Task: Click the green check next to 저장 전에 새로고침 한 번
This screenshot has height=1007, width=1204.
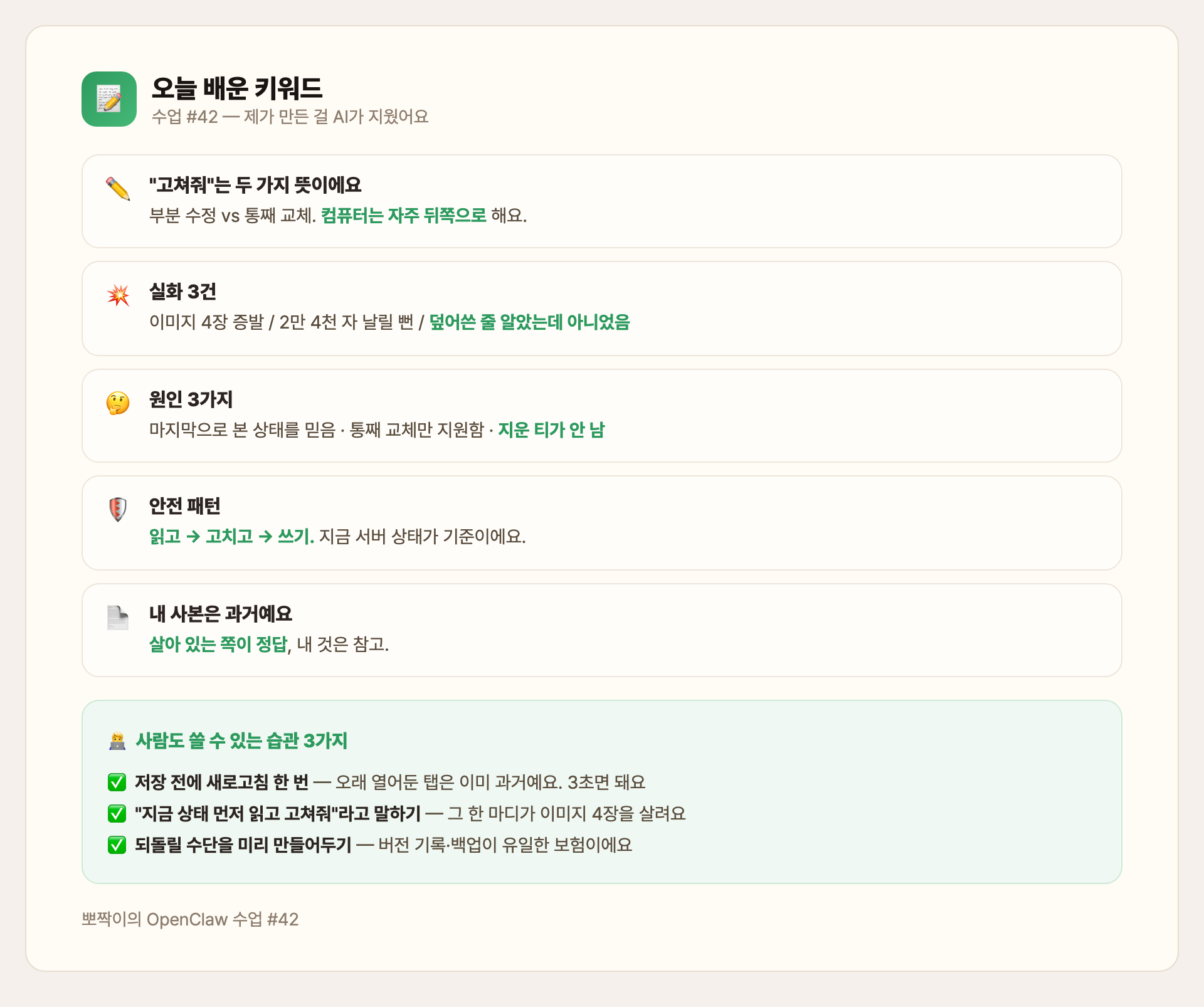Action: 117,783
